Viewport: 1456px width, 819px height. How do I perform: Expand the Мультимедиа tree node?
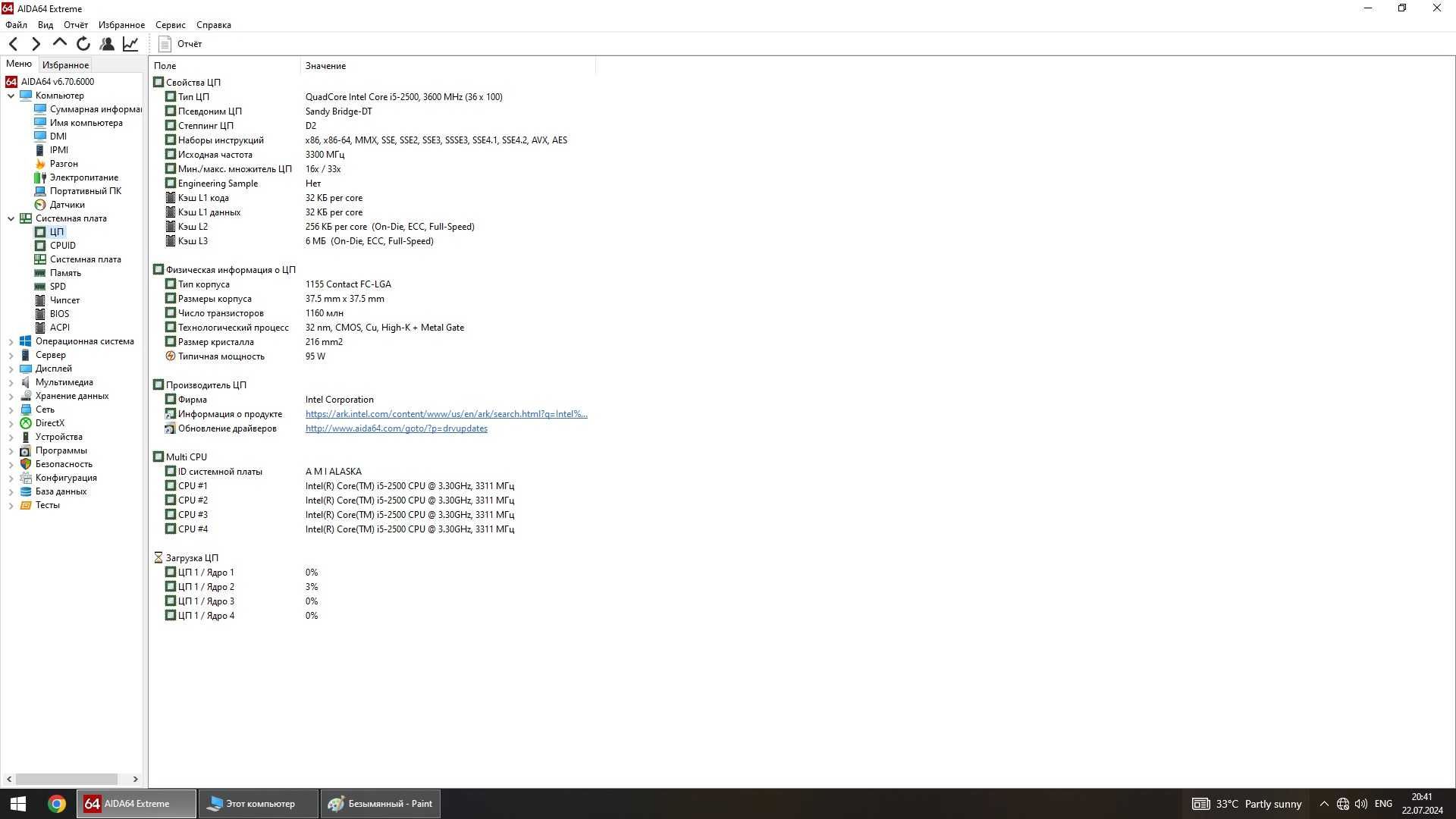pyautogui.click(x=11, y=383)
